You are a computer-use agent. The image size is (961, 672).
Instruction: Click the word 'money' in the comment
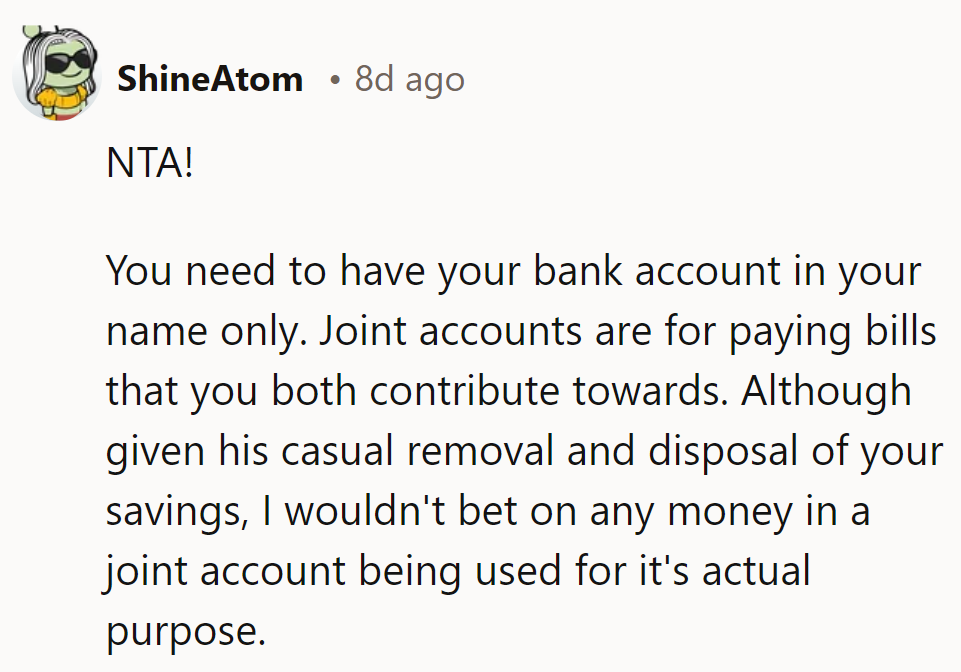(729, 512)
